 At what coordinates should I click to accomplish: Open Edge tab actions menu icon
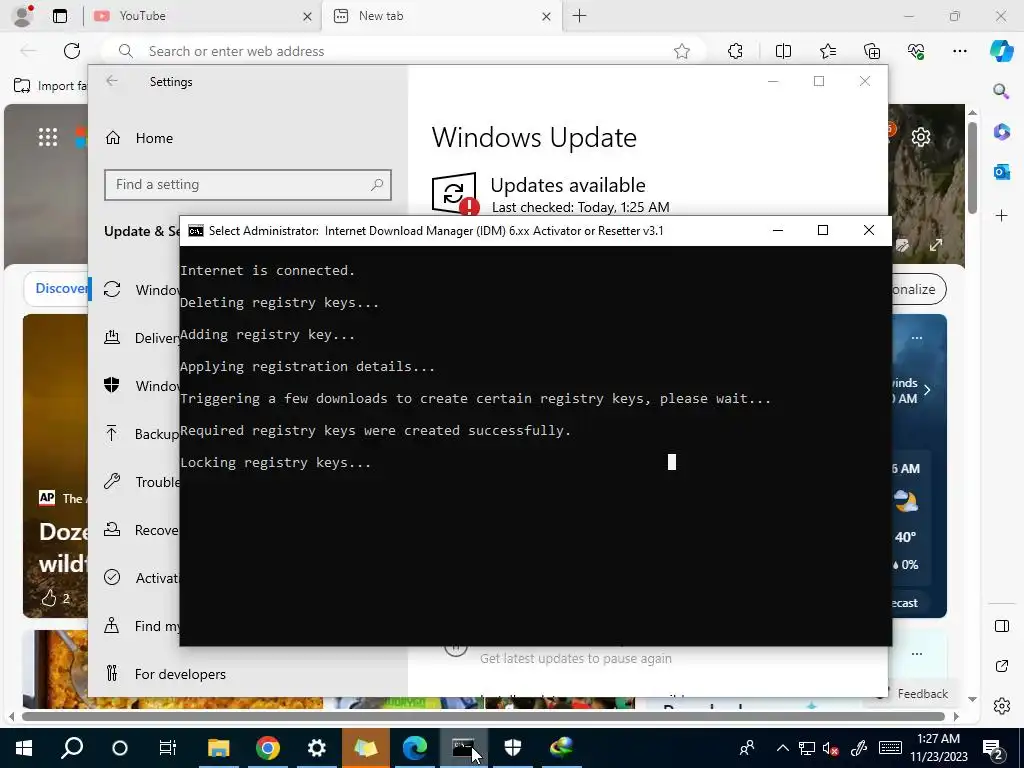point(60,16)
